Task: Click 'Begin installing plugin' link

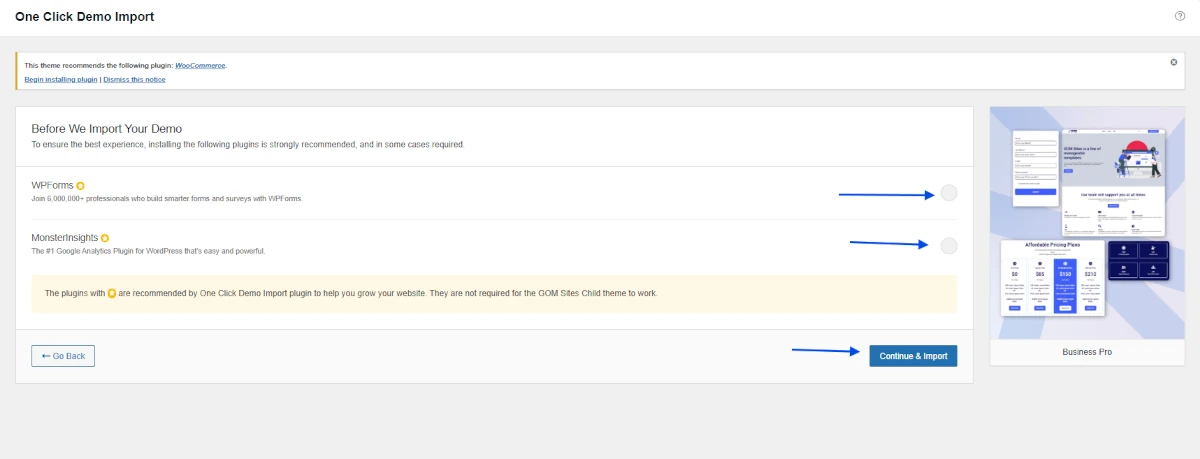Action: pos(61,79)
